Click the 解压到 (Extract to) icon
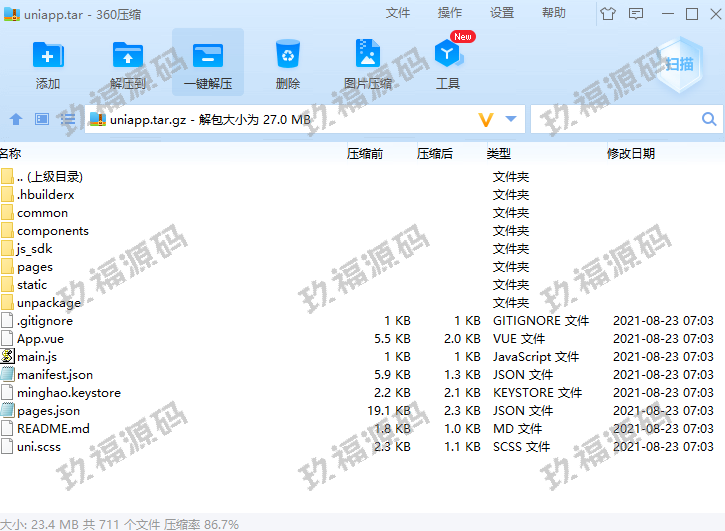Viewport: 725px width, 531px height. [128, 63]
